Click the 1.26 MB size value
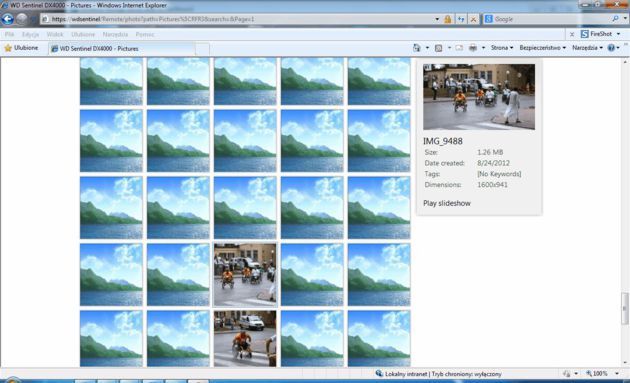Screen dimensions: 630x383 tap(490, 152)
